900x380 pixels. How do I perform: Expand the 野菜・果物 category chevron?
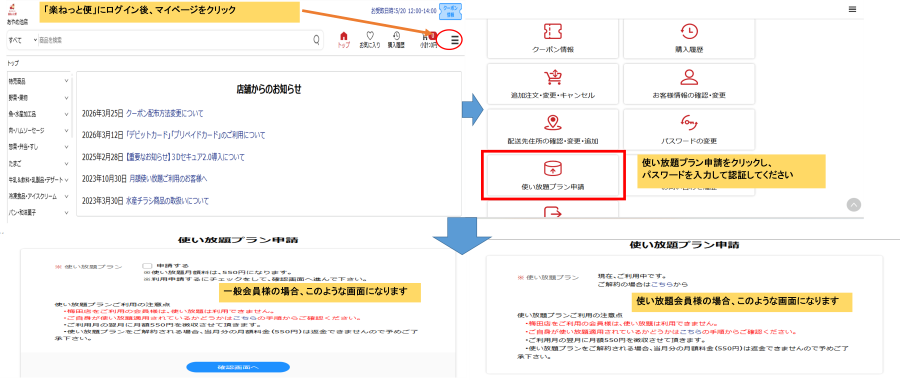[x=67, y=98]
